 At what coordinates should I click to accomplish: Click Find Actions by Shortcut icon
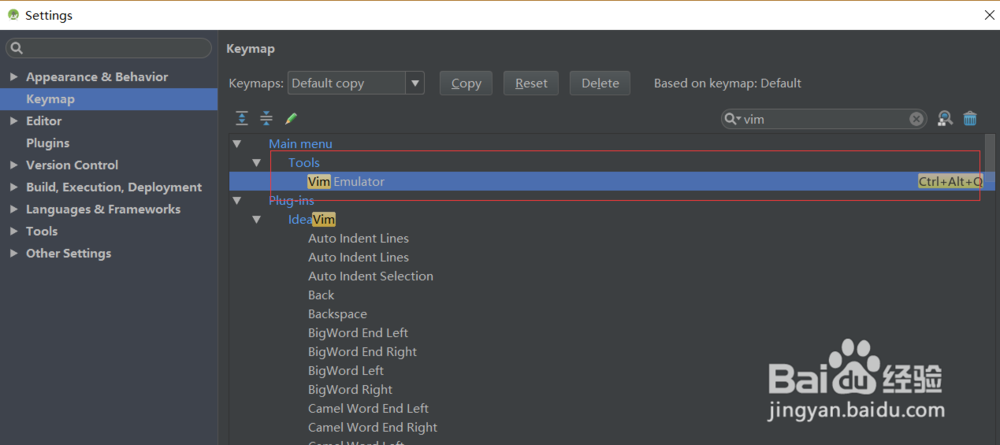point(945,119)
